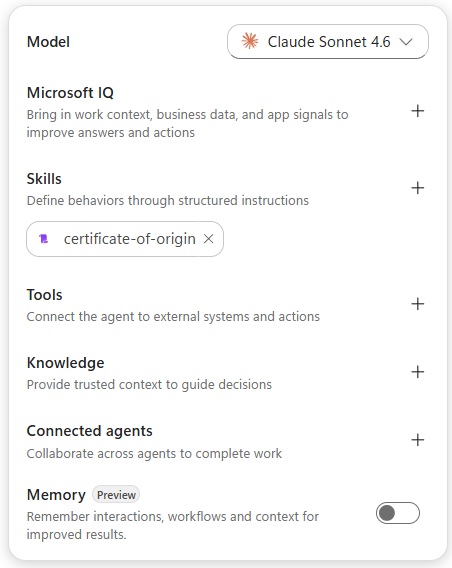Viewport: 452px width, 568px height.
Task: Click the Model label text
Action: (x=48, y=42)
